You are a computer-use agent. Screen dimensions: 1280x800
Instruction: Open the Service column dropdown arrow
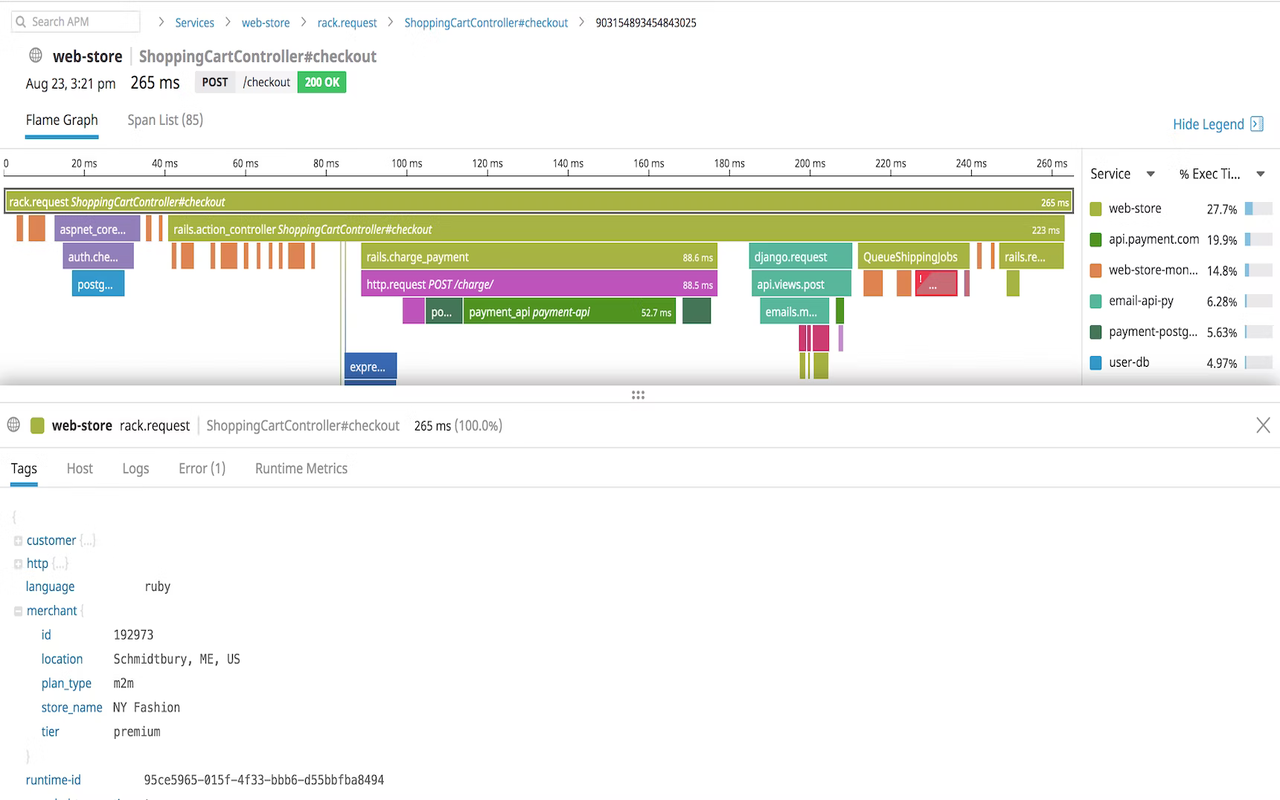tap(1150, 174)
